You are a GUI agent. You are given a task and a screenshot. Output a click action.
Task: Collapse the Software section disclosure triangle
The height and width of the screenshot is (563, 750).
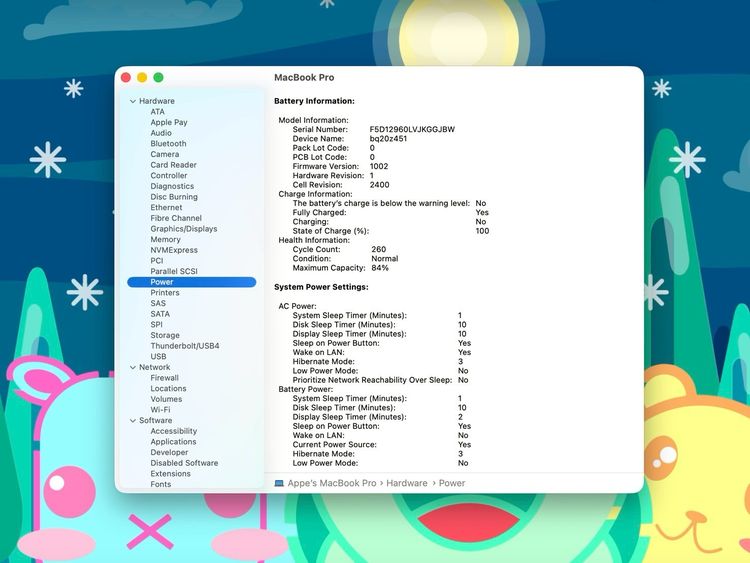pyautogui.click(x=132, y=420)
